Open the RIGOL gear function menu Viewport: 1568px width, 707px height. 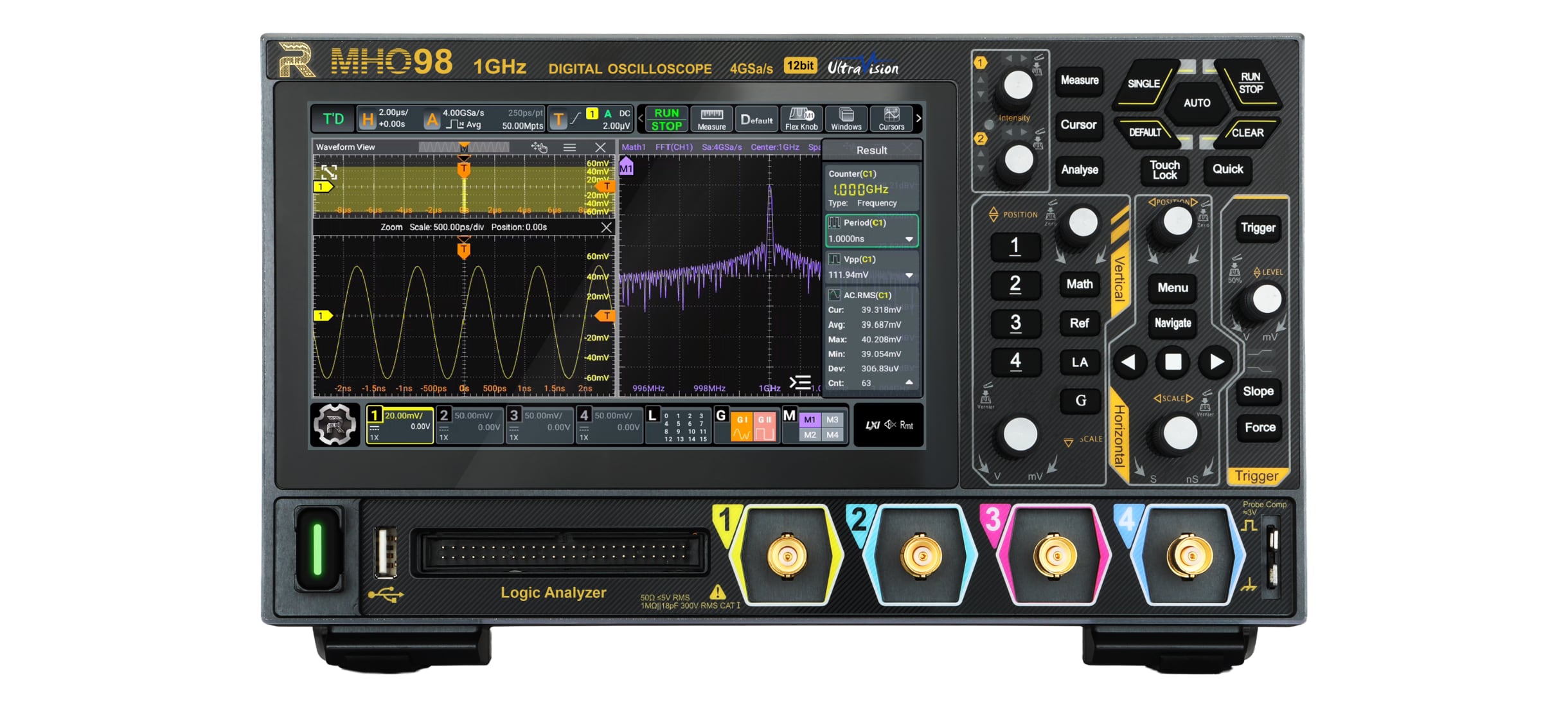(334, 425)
